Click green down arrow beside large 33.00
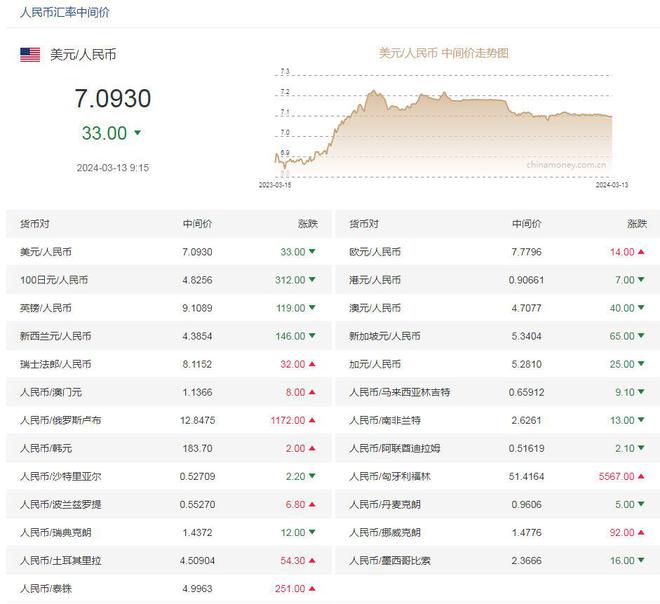 pyautogui.click(x=137, y=133)
